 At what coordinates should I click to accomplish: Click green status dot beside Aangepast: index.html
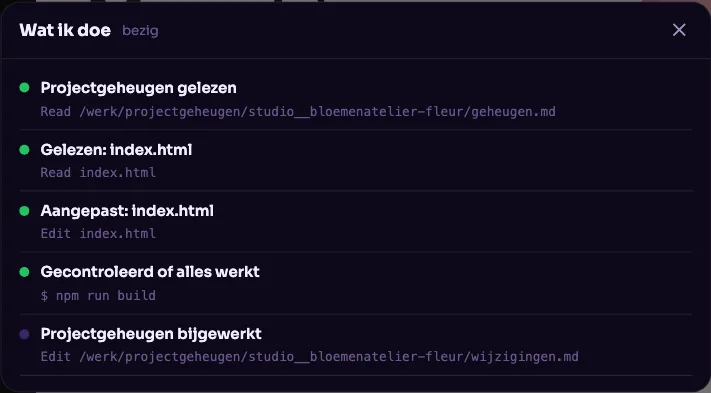pyautogui.click(x=24, y=211)
